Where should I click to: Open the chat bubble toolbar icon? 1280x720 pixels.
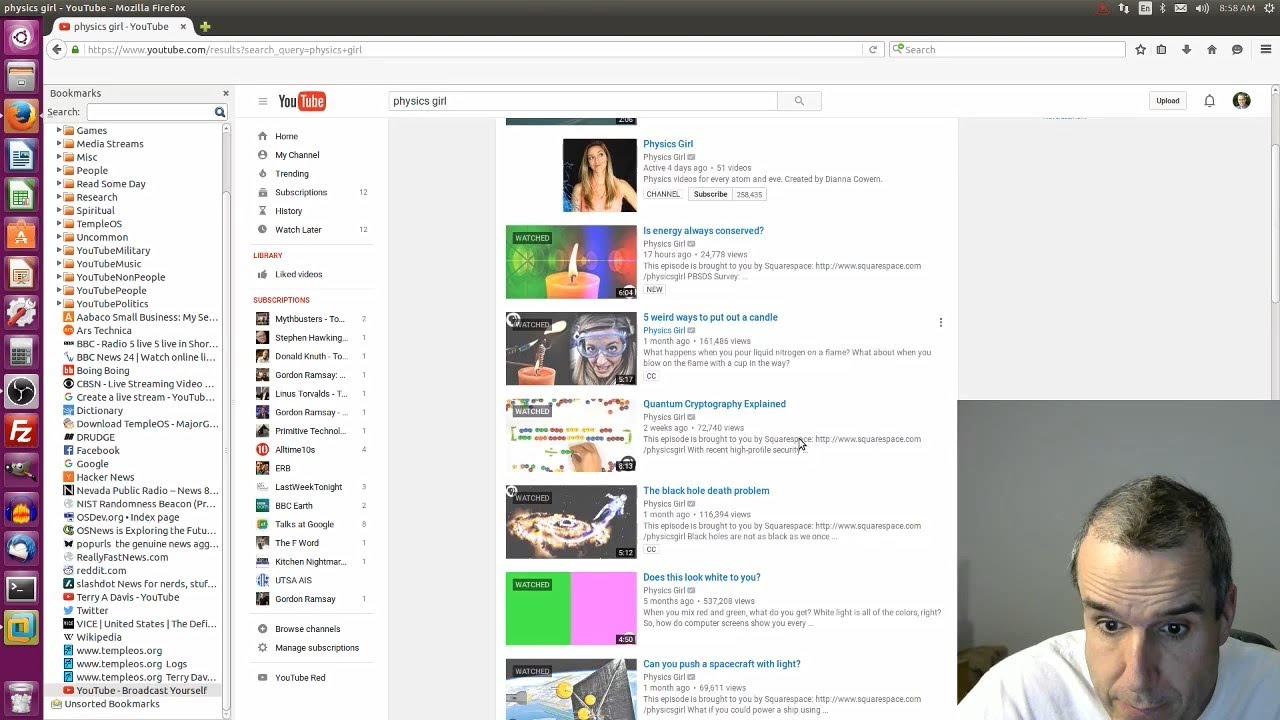[1237, 49]
